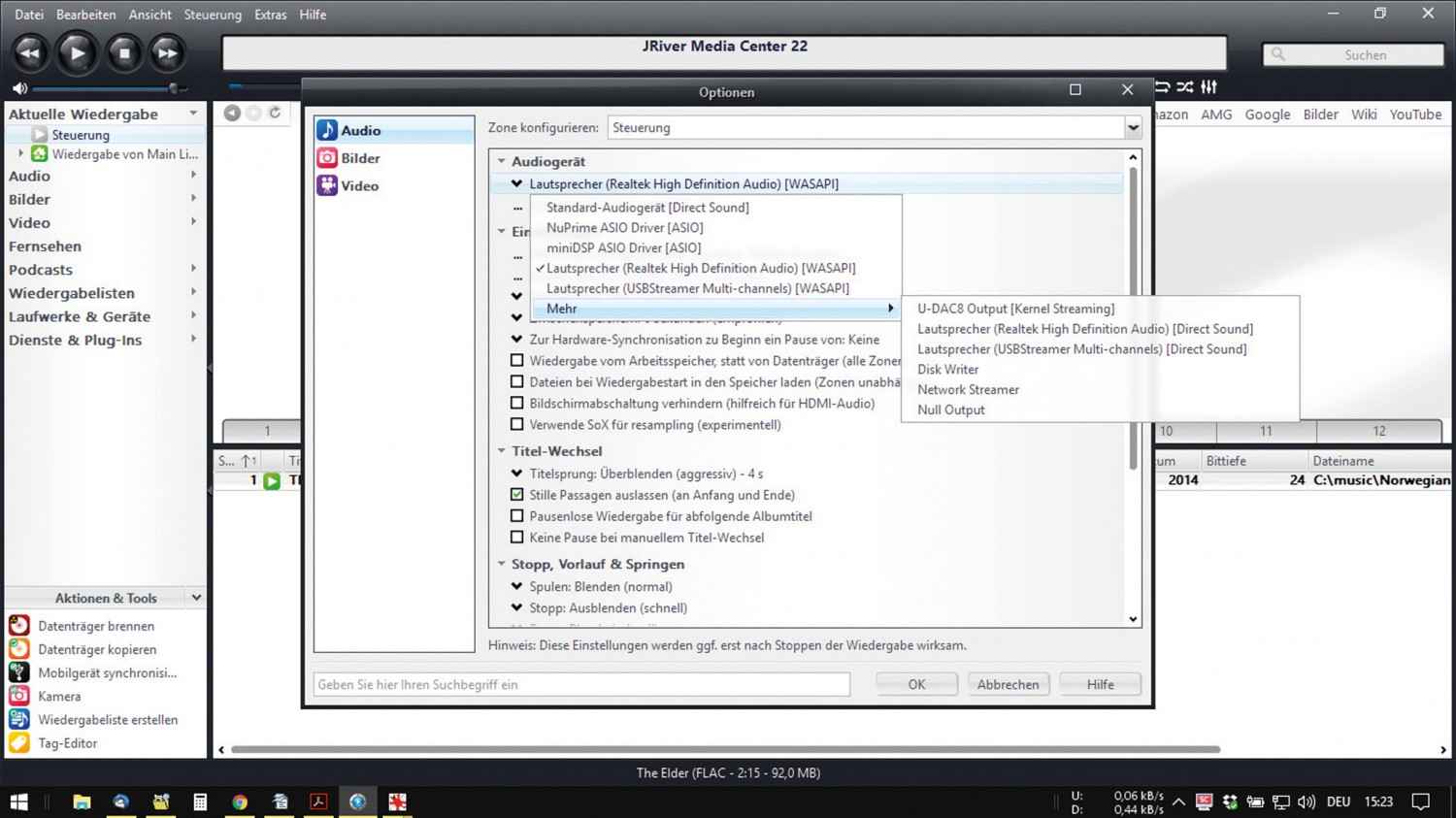Open Windows Start menu
This screenshot has width=1456, height=818.
pos(19,802)
